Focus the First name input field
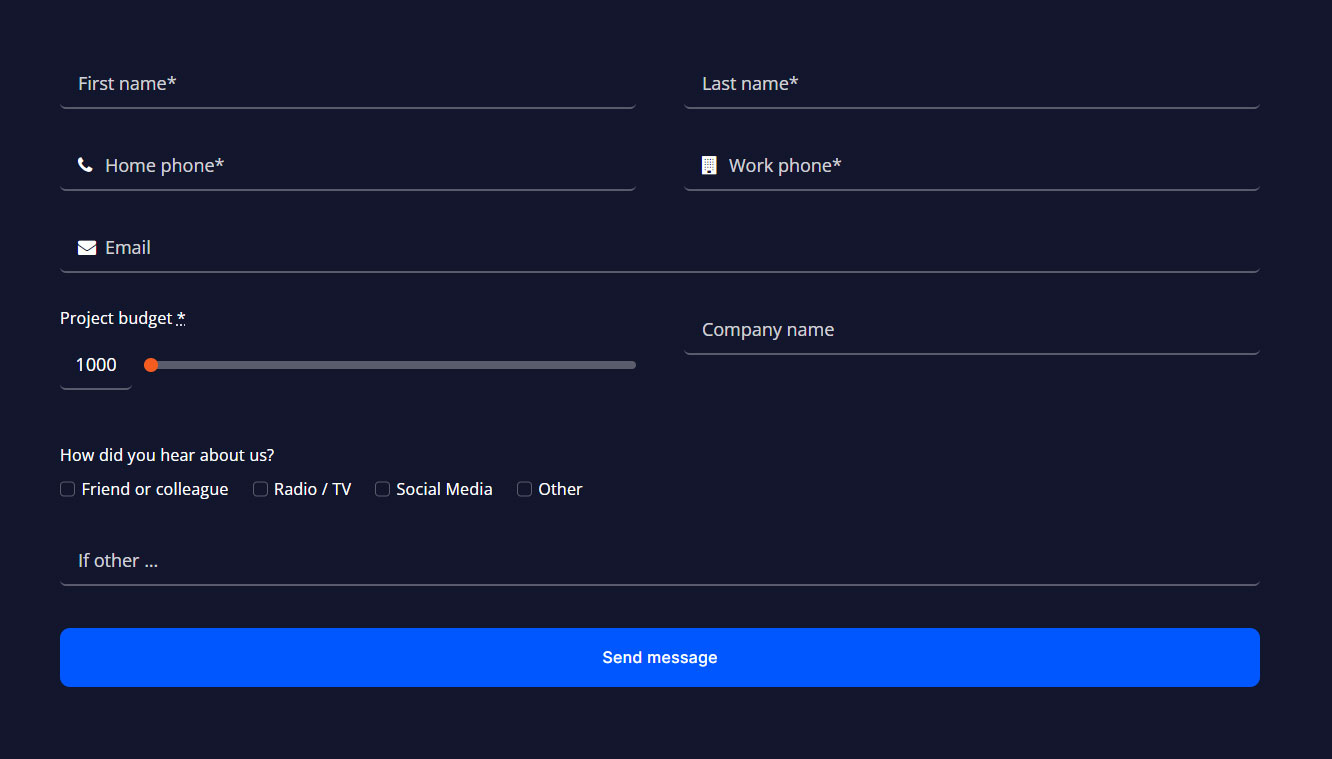This screenshot has height=759, width=1332. (x=348, y=84)
